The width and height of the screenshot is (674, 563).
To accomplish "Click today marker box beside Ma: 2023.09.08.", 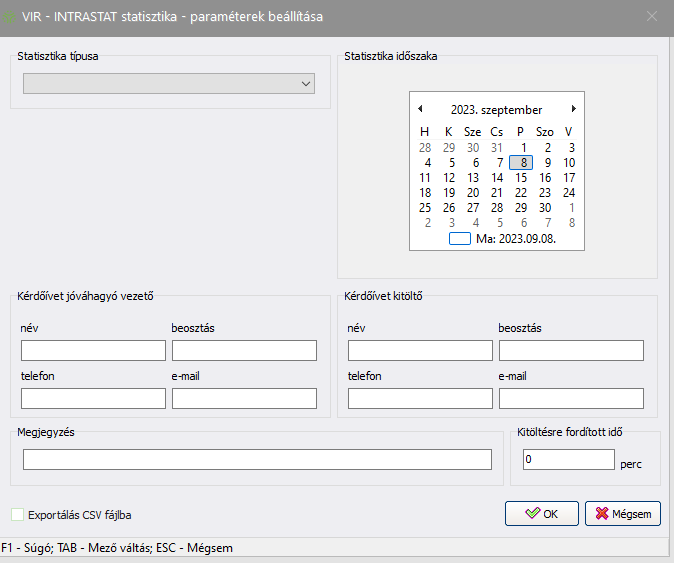I will [459, 239].
